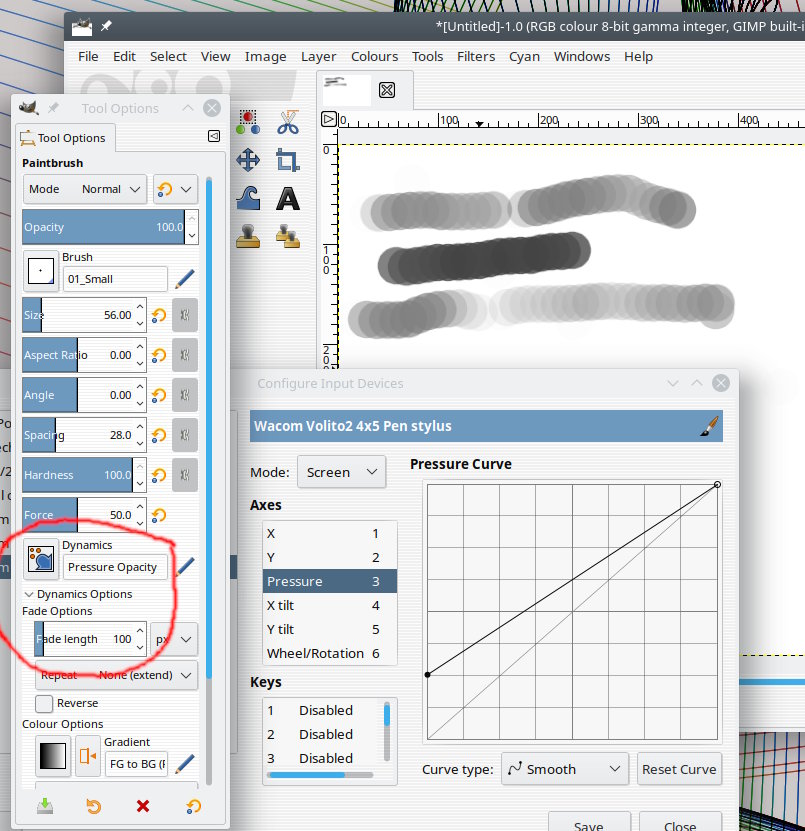
Task: Select the Foreground Select tool icon
Action: pos(248,122)
